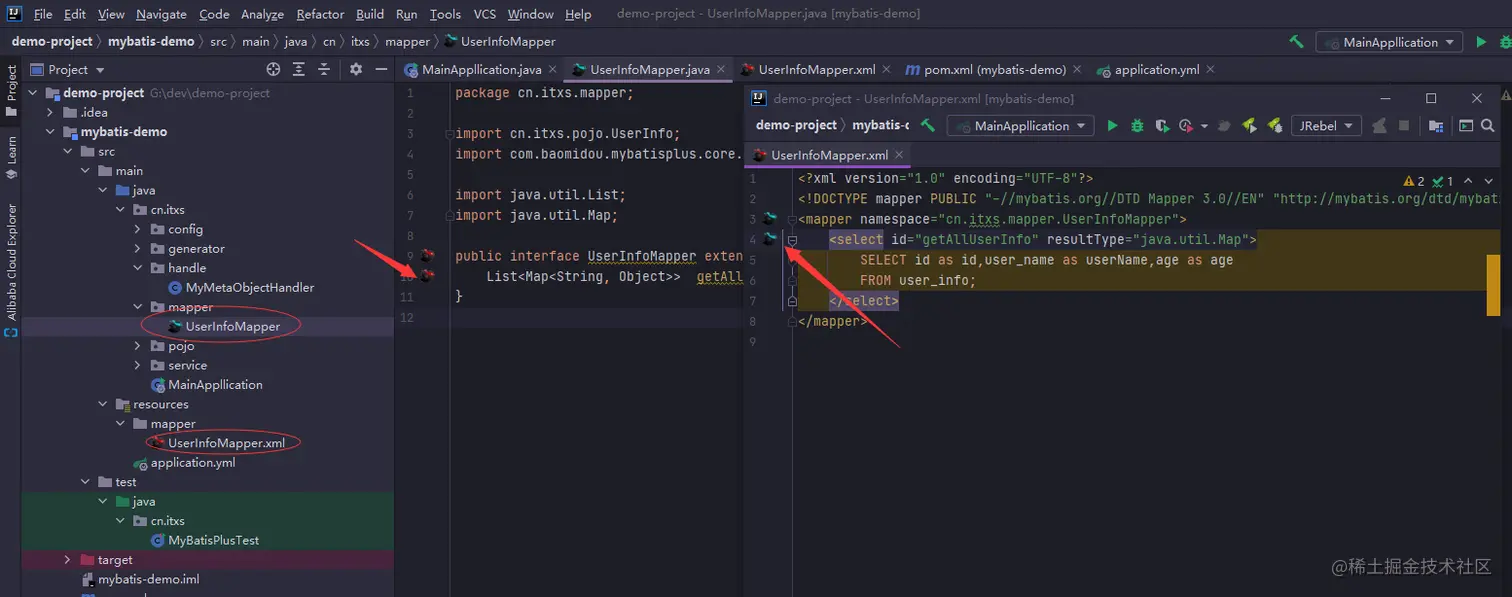Expand the generator package

[x=138, y=249]
